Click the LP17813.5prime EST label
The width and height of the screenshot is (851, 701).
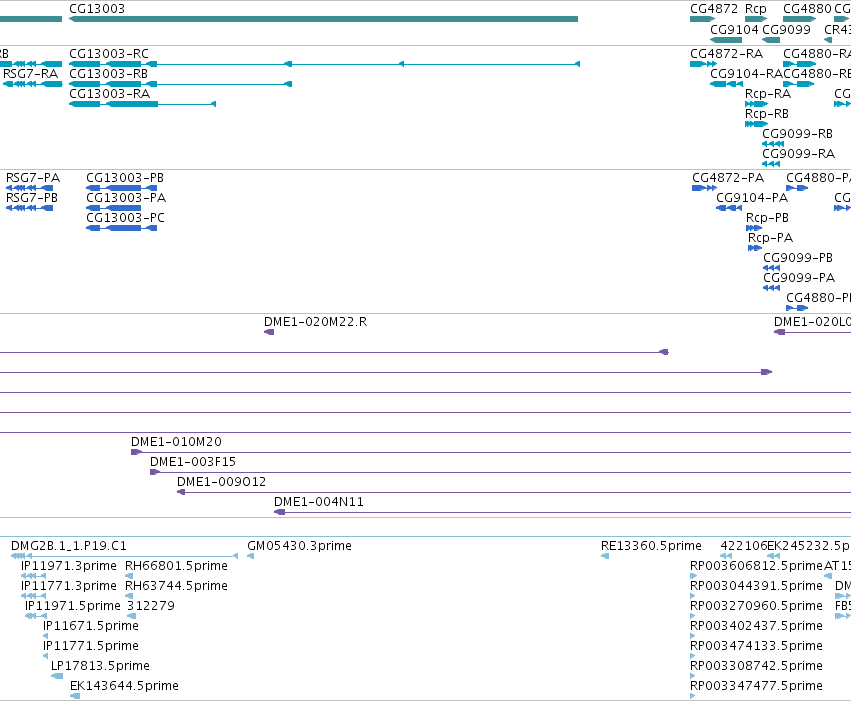point(100,667)
